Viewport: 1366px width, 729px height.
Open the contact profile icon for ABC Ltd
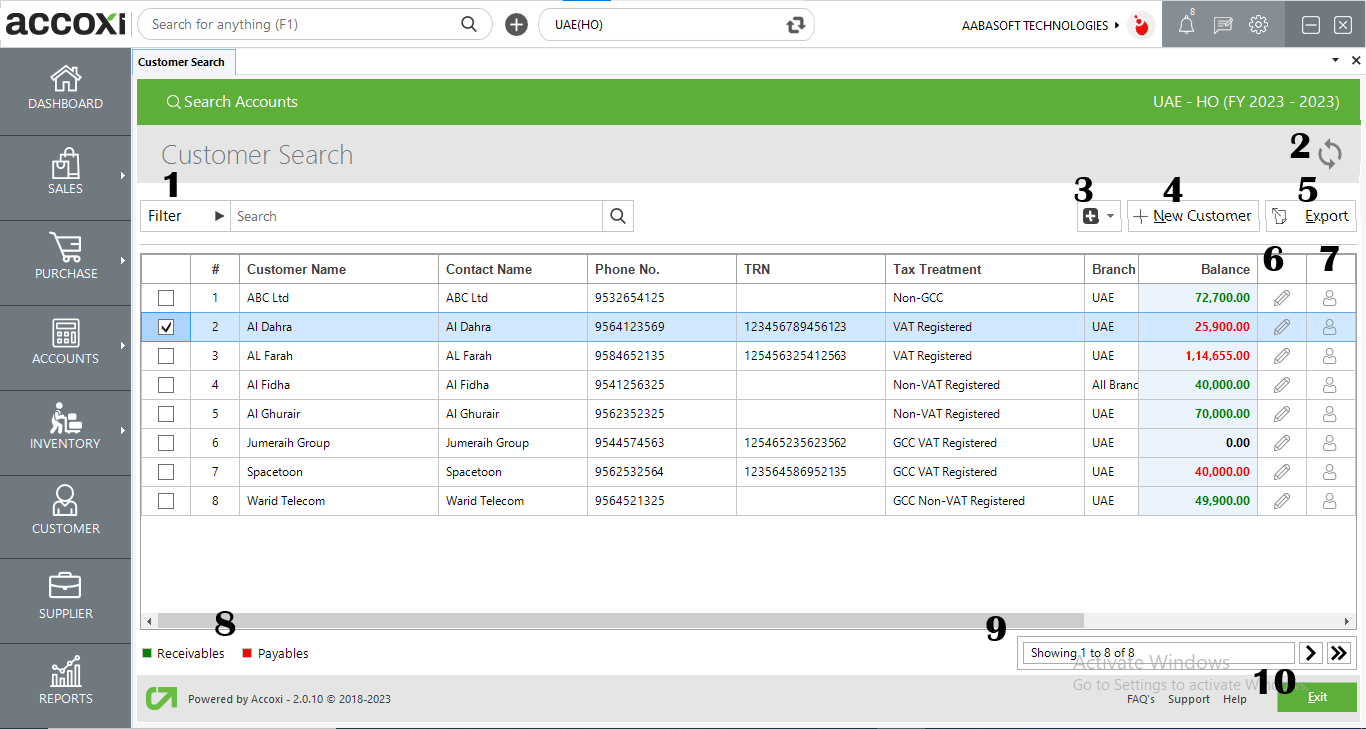[1330, 297]
